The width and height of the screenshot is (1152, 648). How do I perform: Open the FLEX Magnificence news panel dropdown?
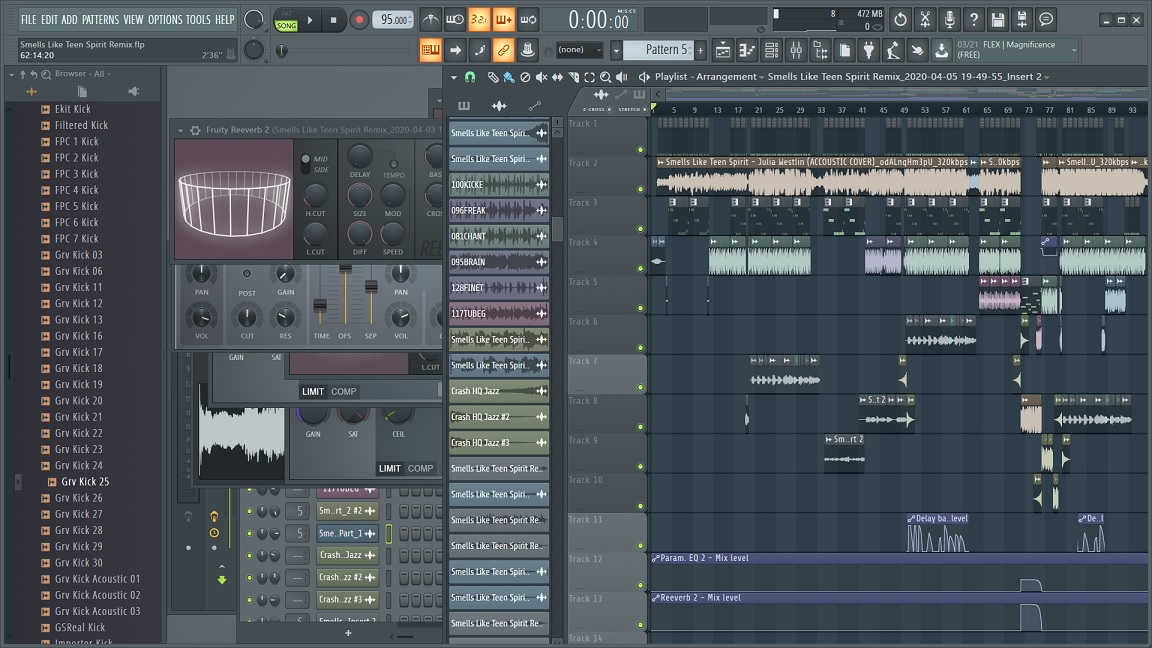pos(1074,50)
